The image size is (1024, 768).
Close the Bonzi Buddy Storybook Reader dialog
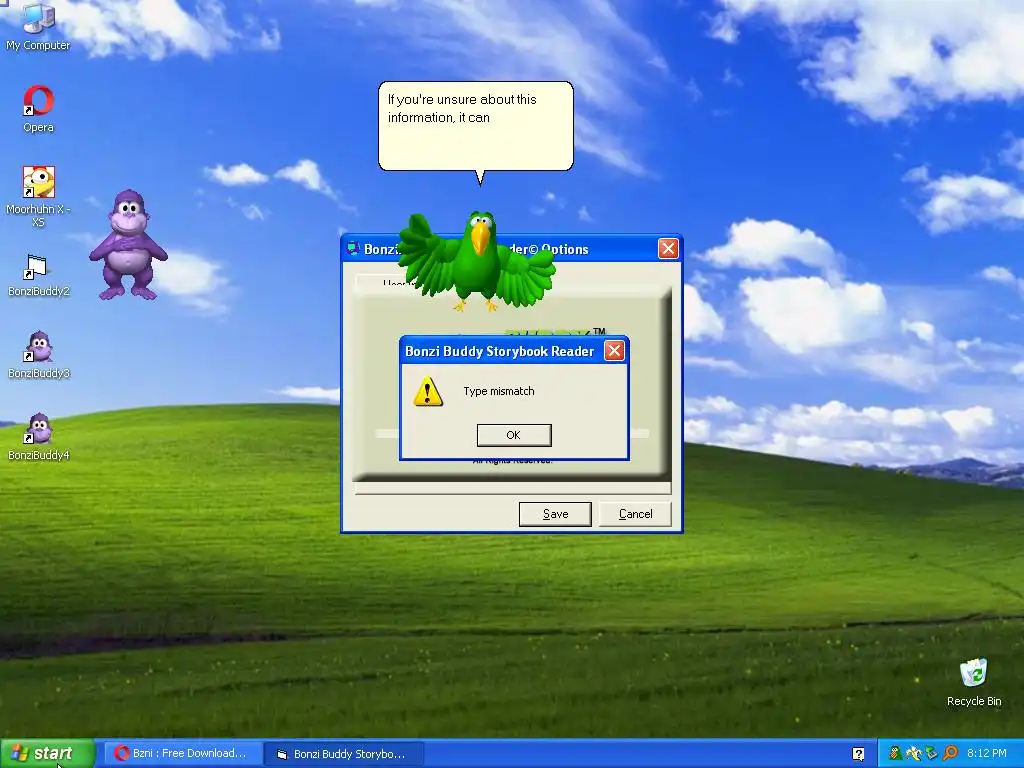[x=614, y=351]
